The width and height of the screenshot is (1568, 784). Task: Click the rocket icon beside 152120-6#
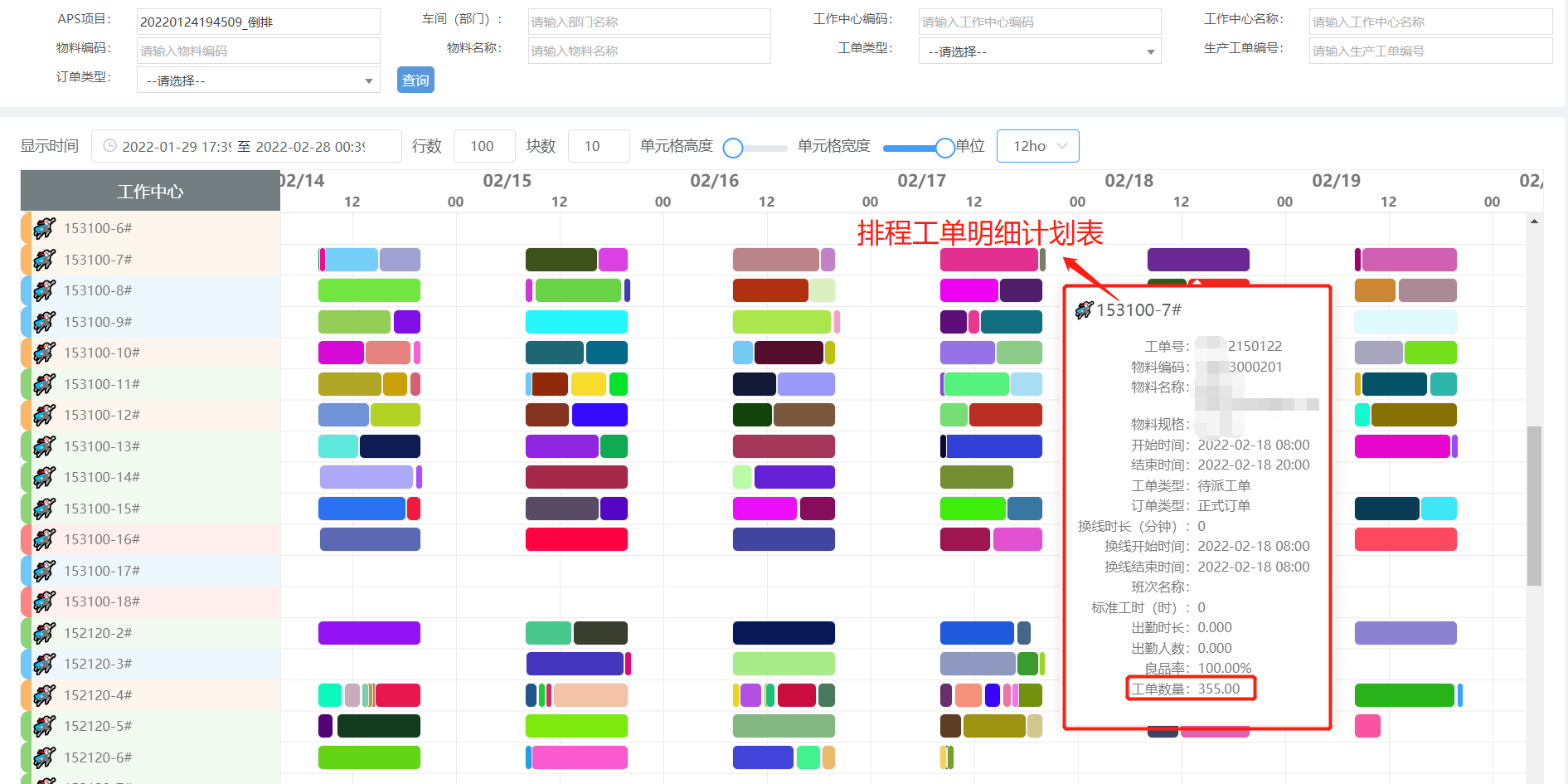pyautogui.click(x=44, y=757)
